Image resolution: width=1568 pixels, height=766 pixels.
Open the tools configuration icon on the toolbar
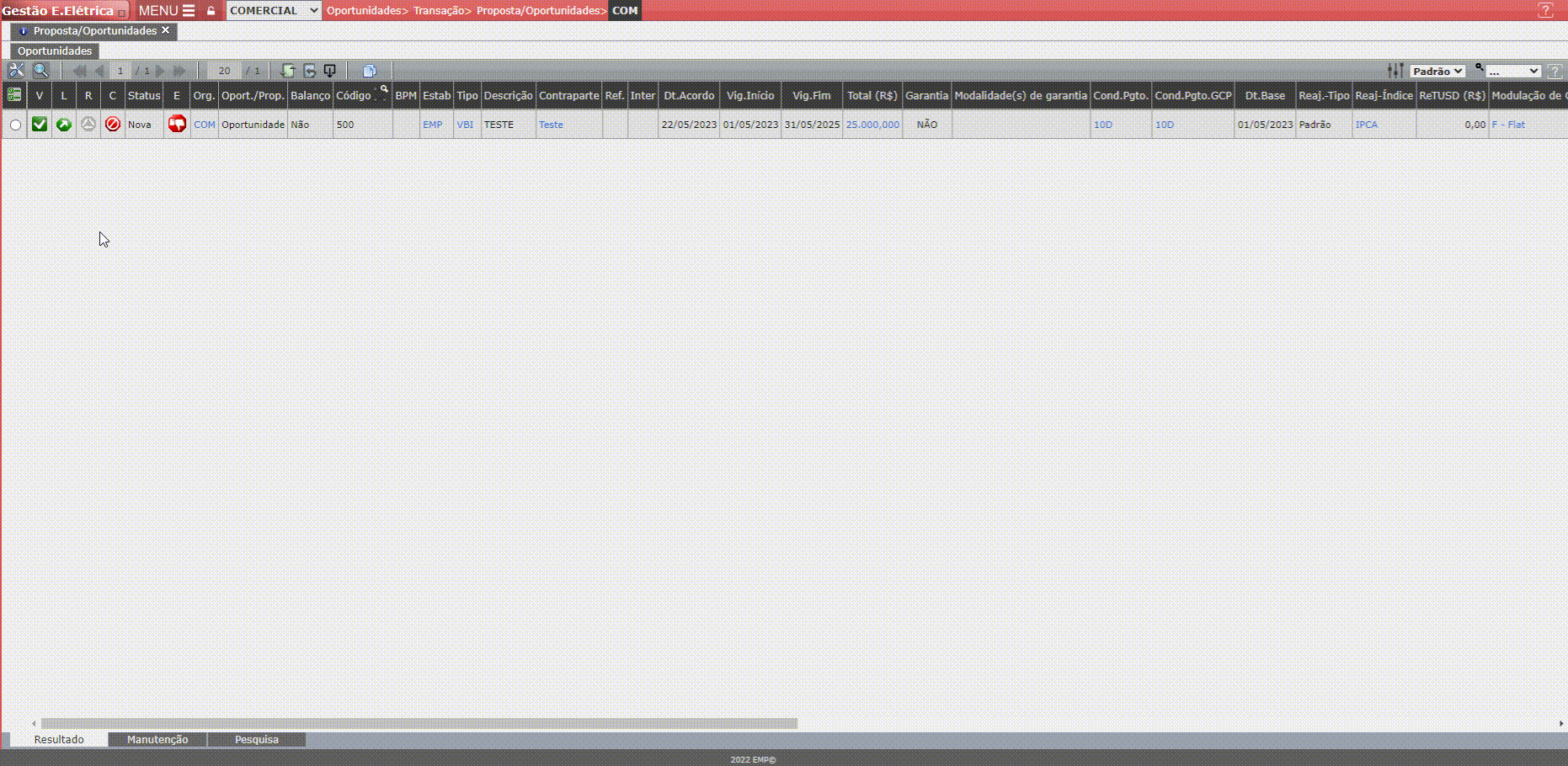[x=16, y=71]
